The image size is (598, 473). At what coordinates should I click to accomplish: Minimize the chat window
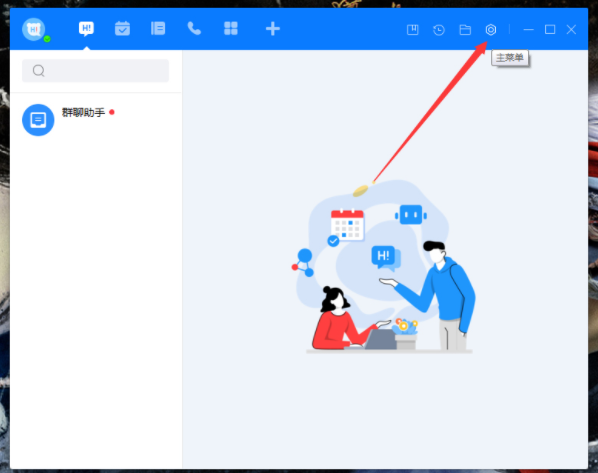528,30
